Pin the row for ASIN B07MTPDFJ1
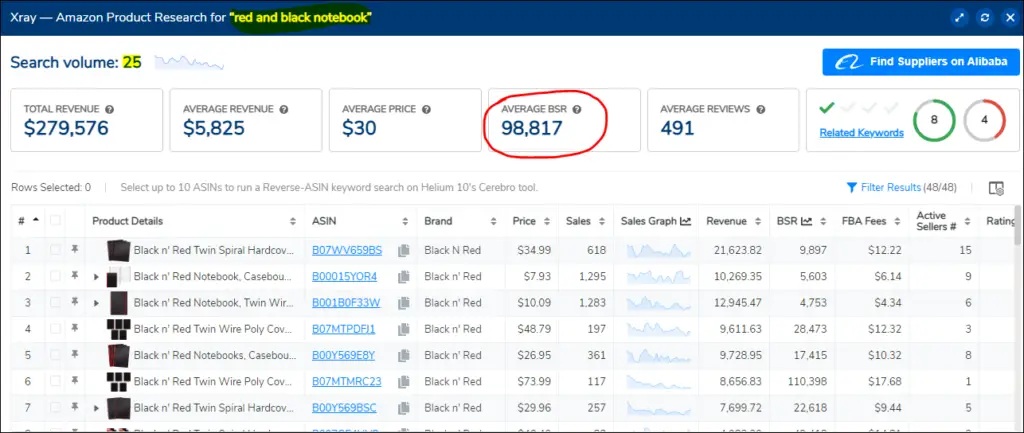Image resolution: width=1024 pixels, height=433 pixels. pyautogui.click(x=74, y=329)
